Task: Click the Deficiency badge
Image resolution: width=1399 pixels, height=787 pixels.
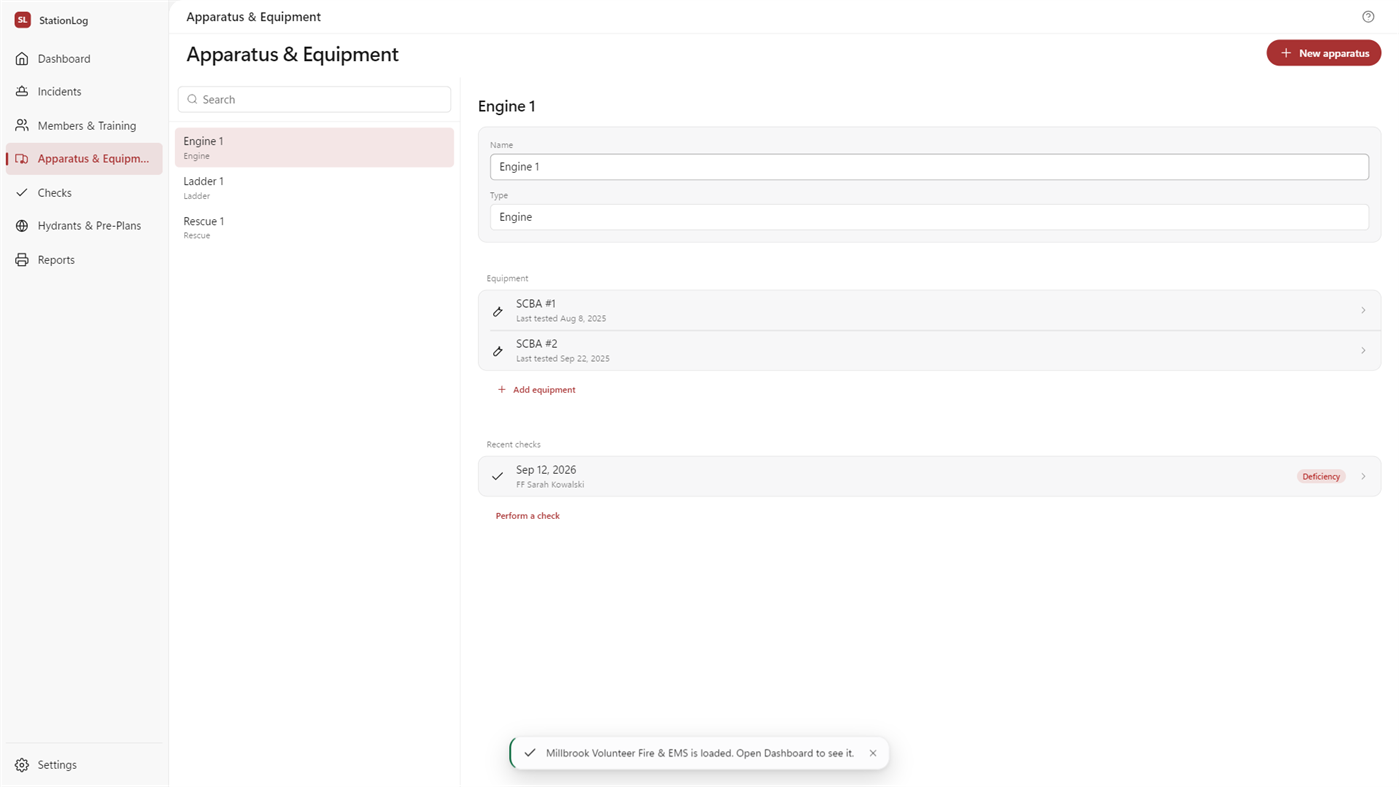Action: pos(1321,477)
